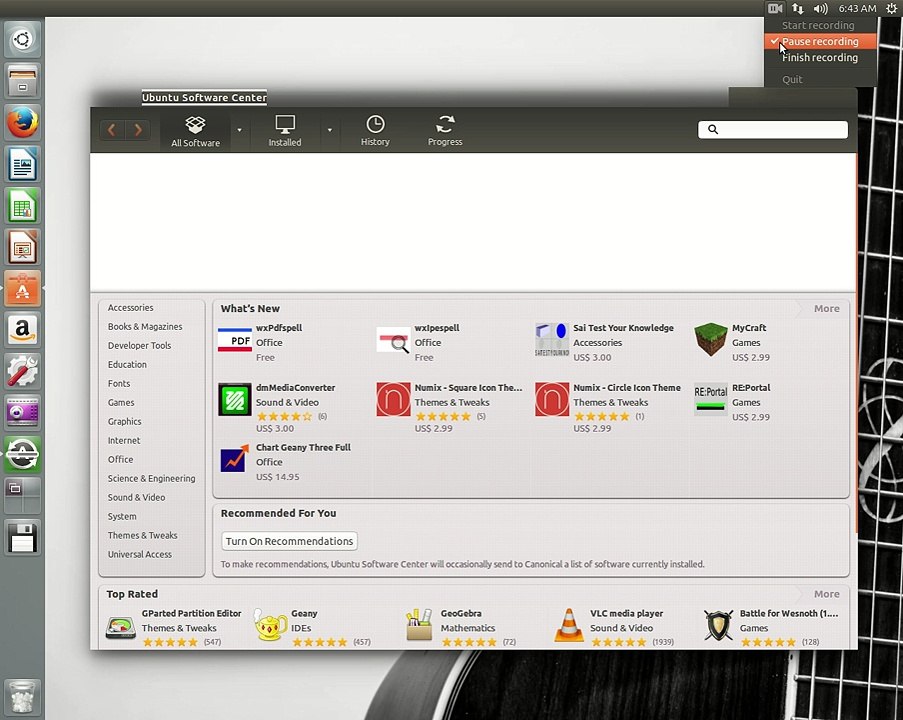Expand the All Software dropdown arrow
This screenshot has height=720, width=903.
[240, 130]
